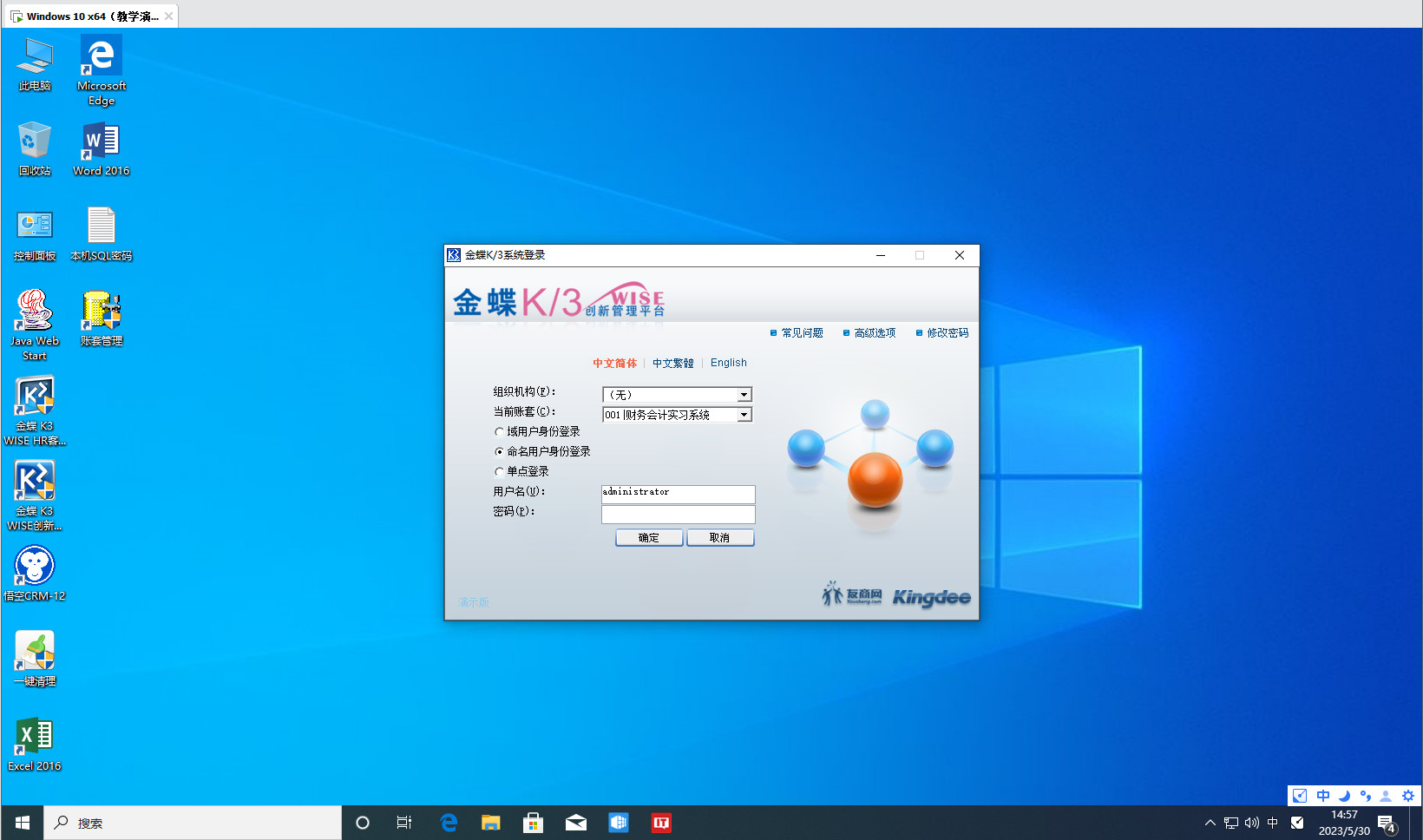This screenshot has width=1423, height=840.
Task: Click the 取消 button
Action: [720, 538]
